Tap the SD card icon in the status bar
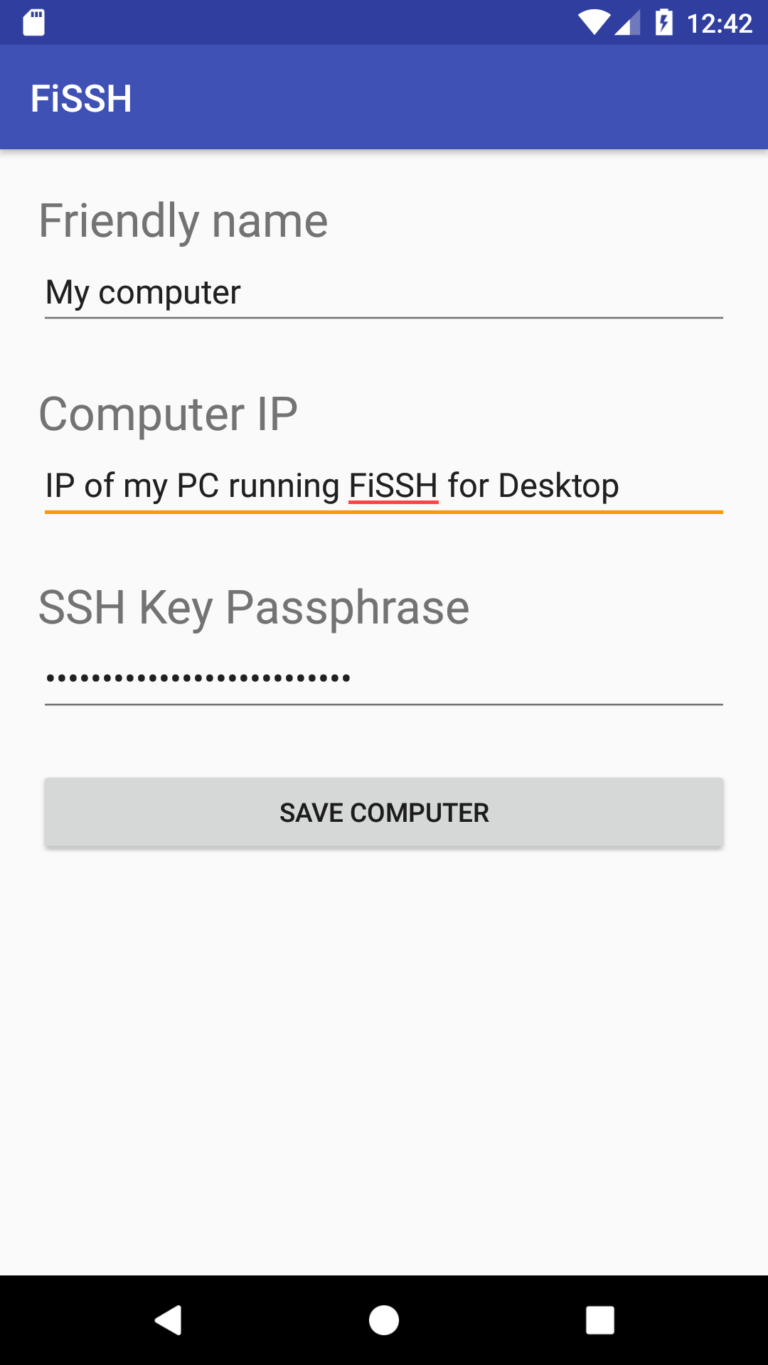The height and width of the screenshot is (1365, 768). 34,21
